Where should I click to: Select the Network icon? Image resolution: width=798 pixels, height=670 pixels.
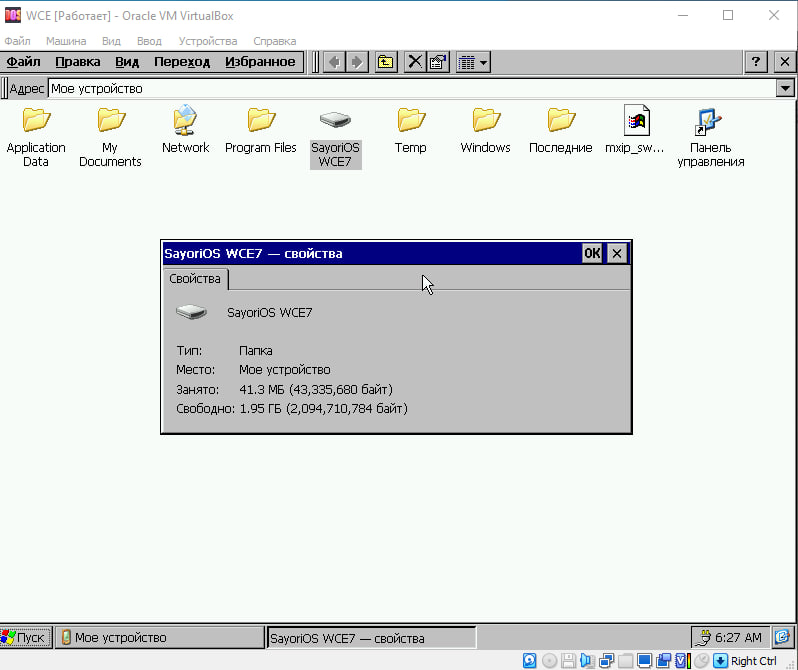(185, 130)
